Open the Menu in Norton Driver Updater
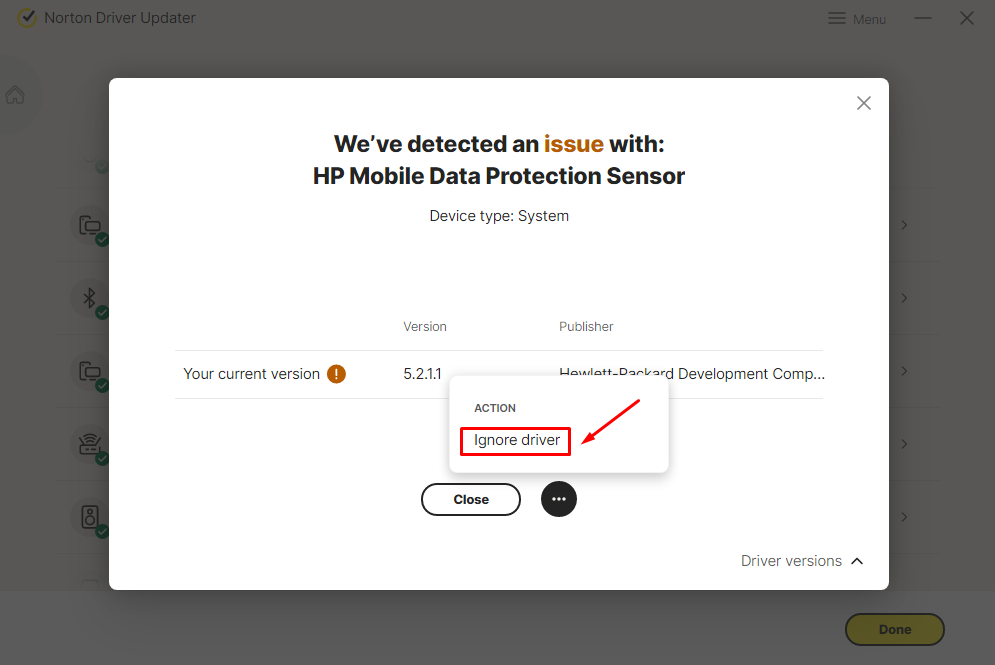The width and height of the screenshot is (995, 665). tap(857, 19)
